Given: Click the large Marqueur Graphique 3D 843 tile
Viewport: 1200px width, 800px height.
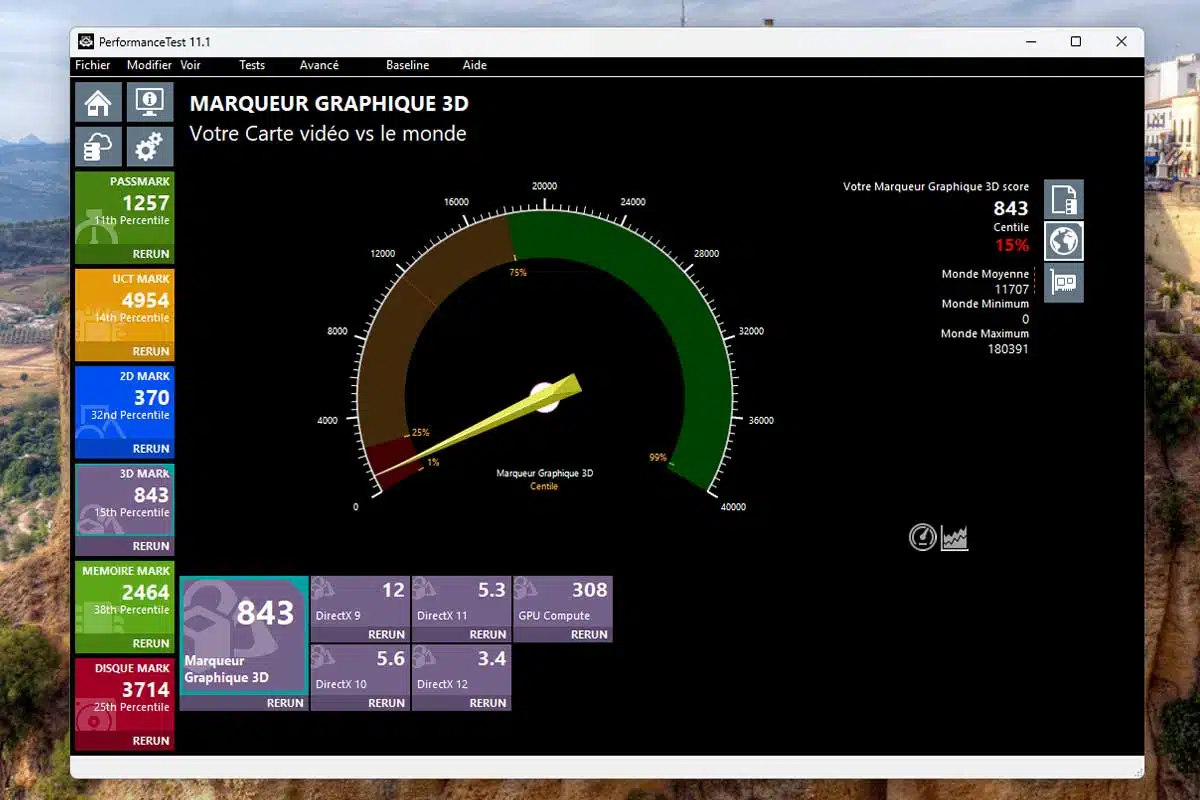Looking at the screenshot, I should (244, 635).
